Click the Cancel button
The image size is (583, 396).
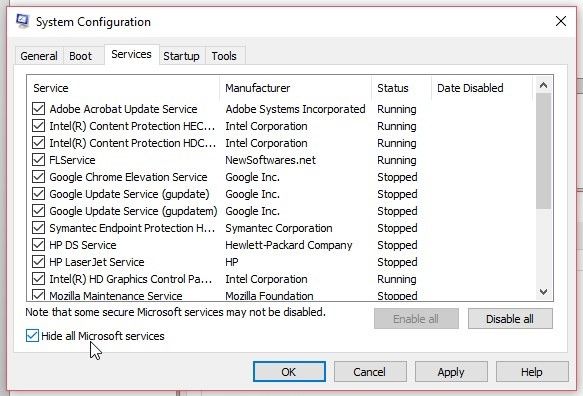[370, 371]
